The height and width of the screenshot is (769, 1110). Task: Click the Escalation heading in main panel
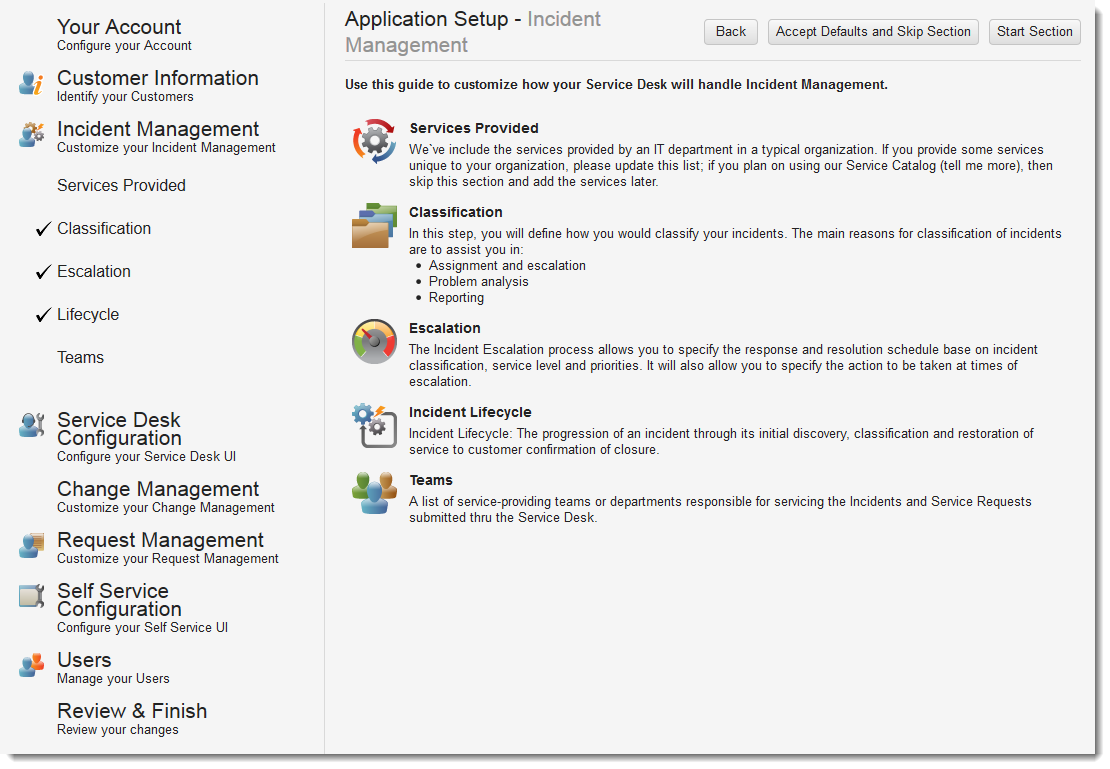coord(445,329)
